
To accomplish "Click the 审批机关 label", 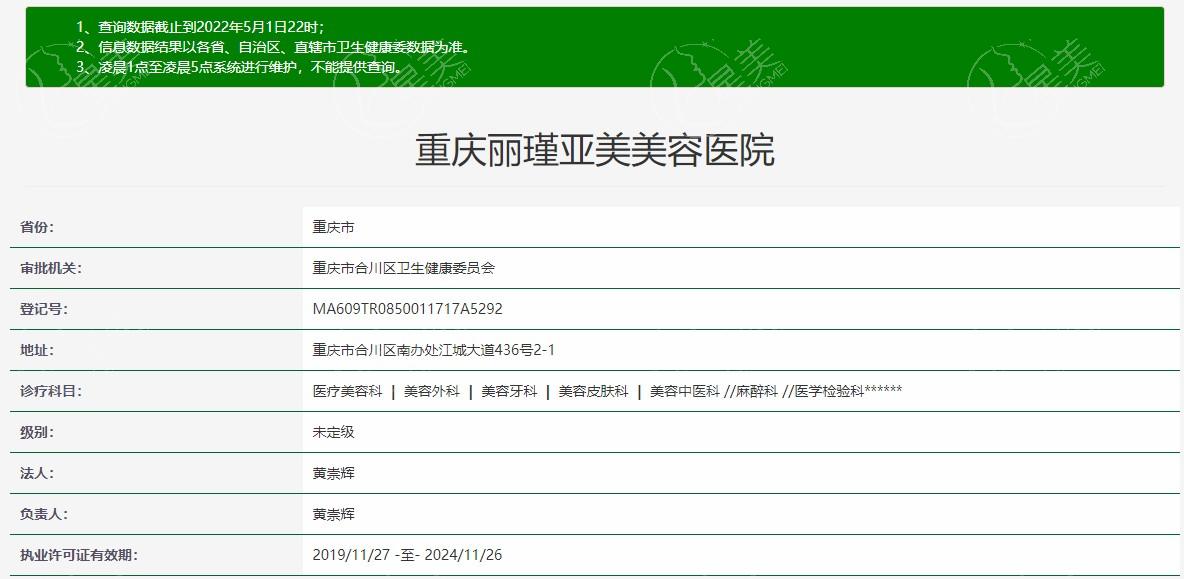I will [x=51, y=268].
